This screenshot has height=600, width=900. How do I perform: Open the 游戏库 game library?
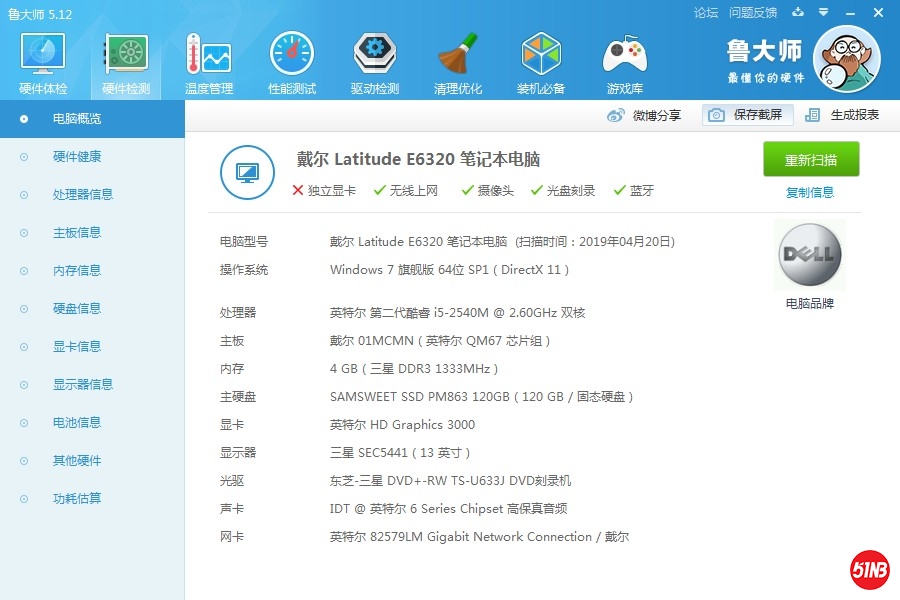pyautogui.click(x=624, y=60)
